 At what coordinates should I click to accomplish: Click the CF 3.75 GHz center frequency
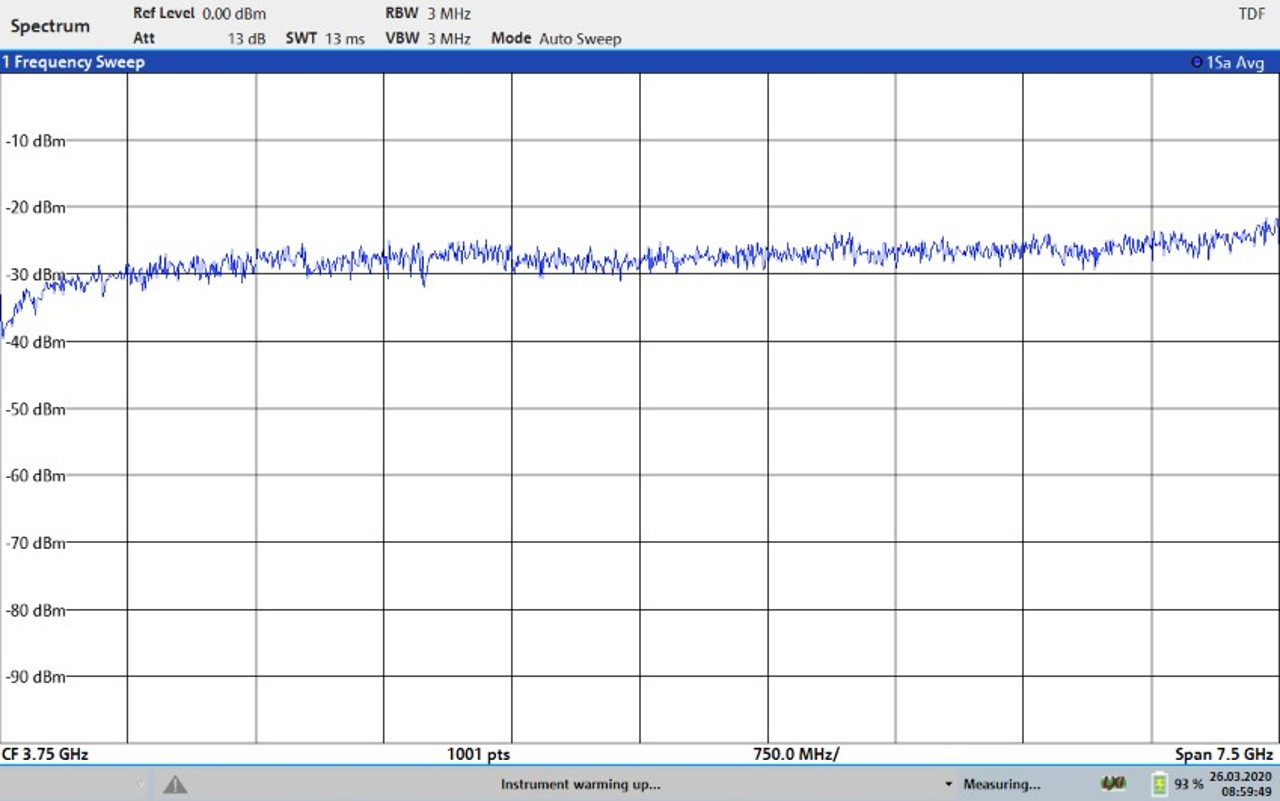45,754
